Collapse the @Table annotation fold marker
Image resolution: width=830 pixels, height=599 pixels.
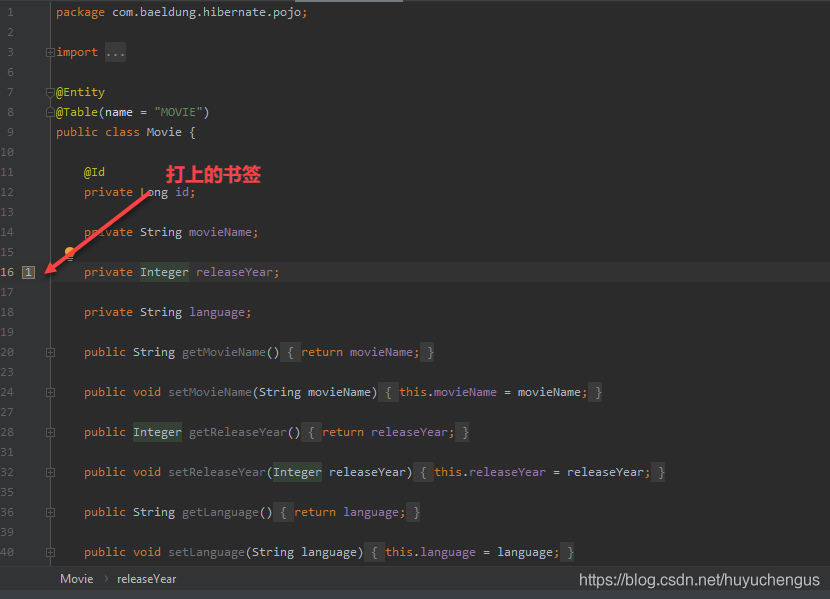pyautogui.click(x=50, y=112)
